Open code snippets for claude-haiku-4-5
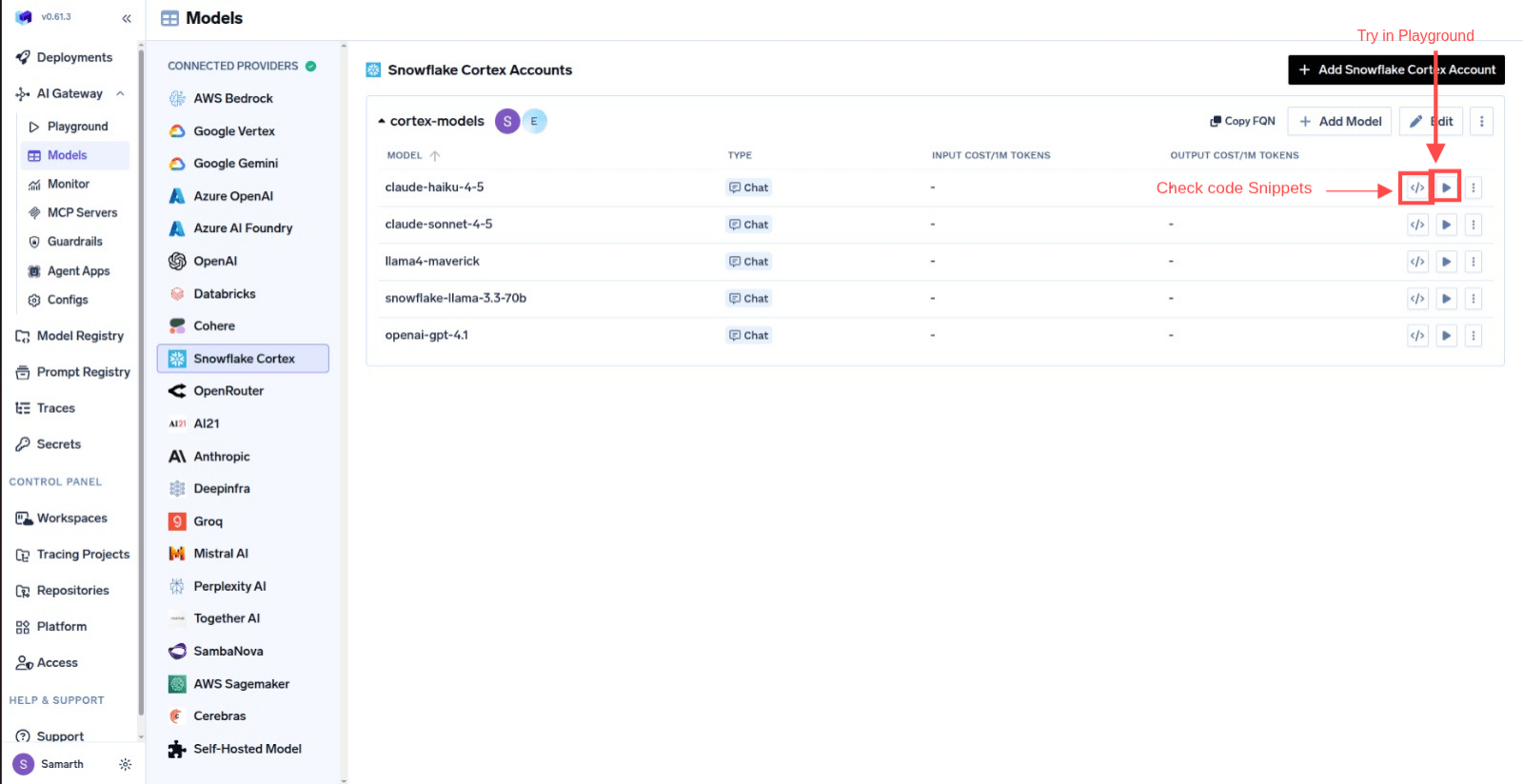This screenshot has width=1523, height=784. coord(1417,187)
